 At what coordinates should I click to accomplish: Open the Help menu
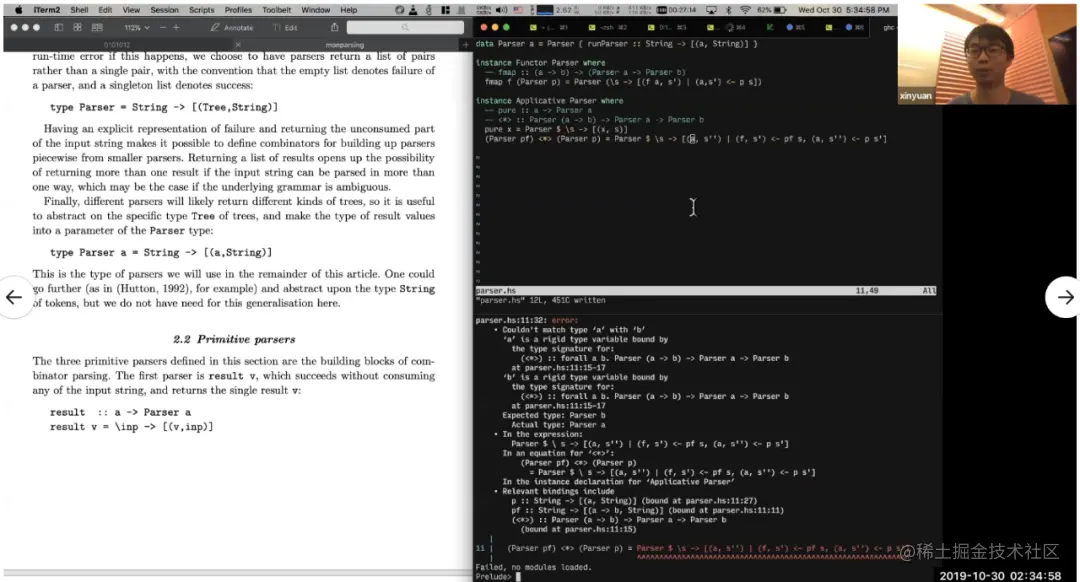tap(349, 10)
